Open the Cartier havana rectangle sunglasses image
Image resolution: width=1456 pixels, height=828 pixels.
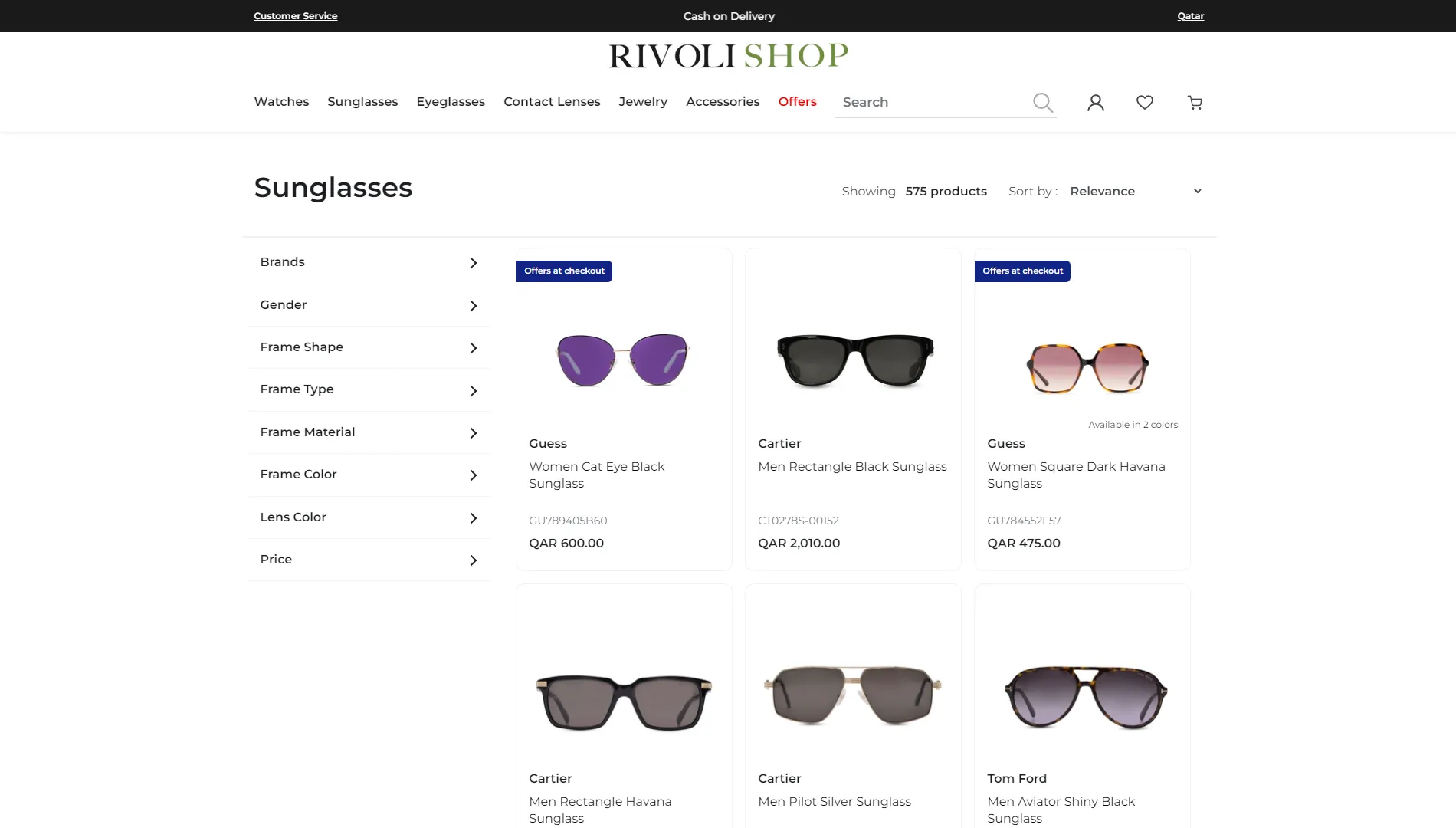pos(624,702)
